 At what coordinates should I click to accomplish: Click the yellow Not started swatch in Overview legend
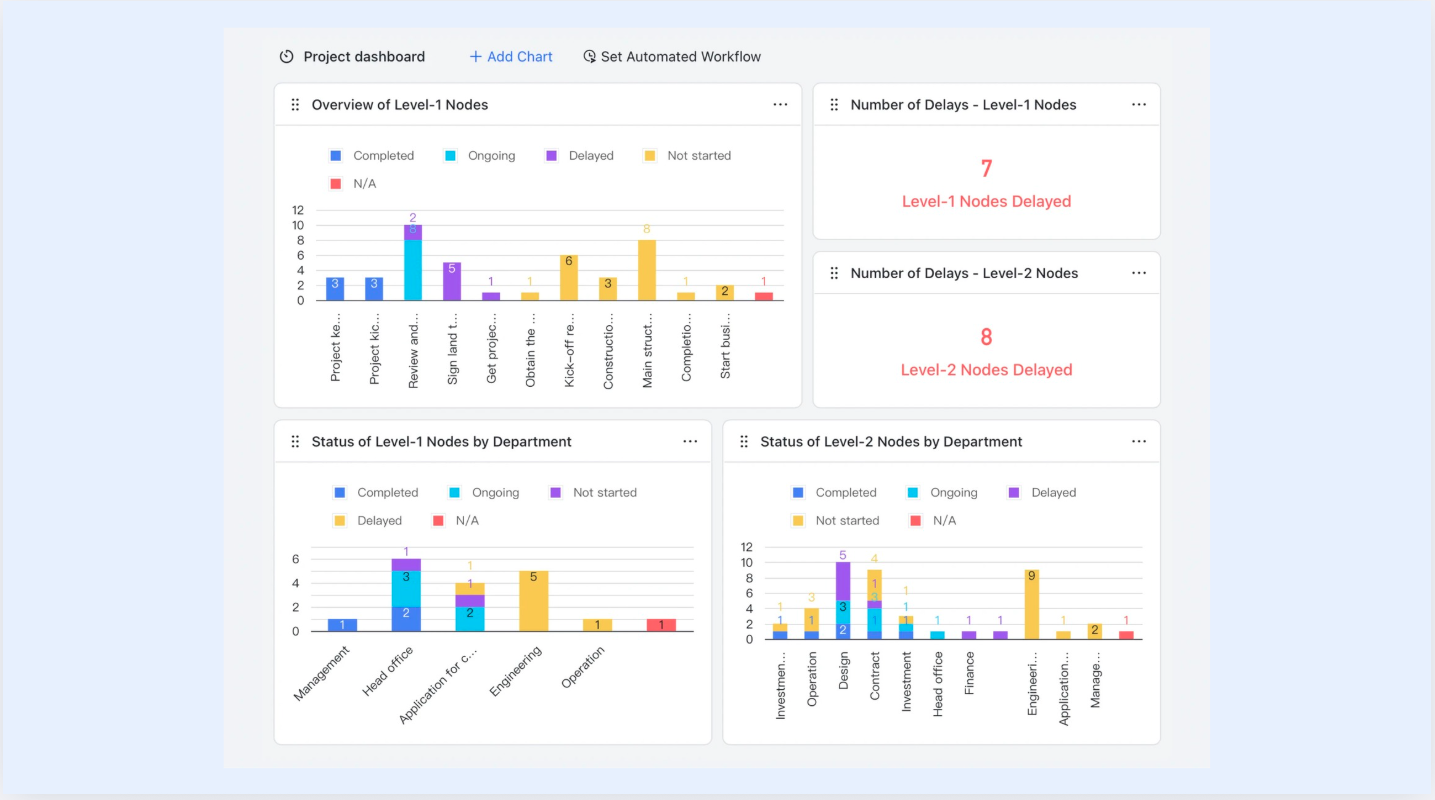pos(649,156)
